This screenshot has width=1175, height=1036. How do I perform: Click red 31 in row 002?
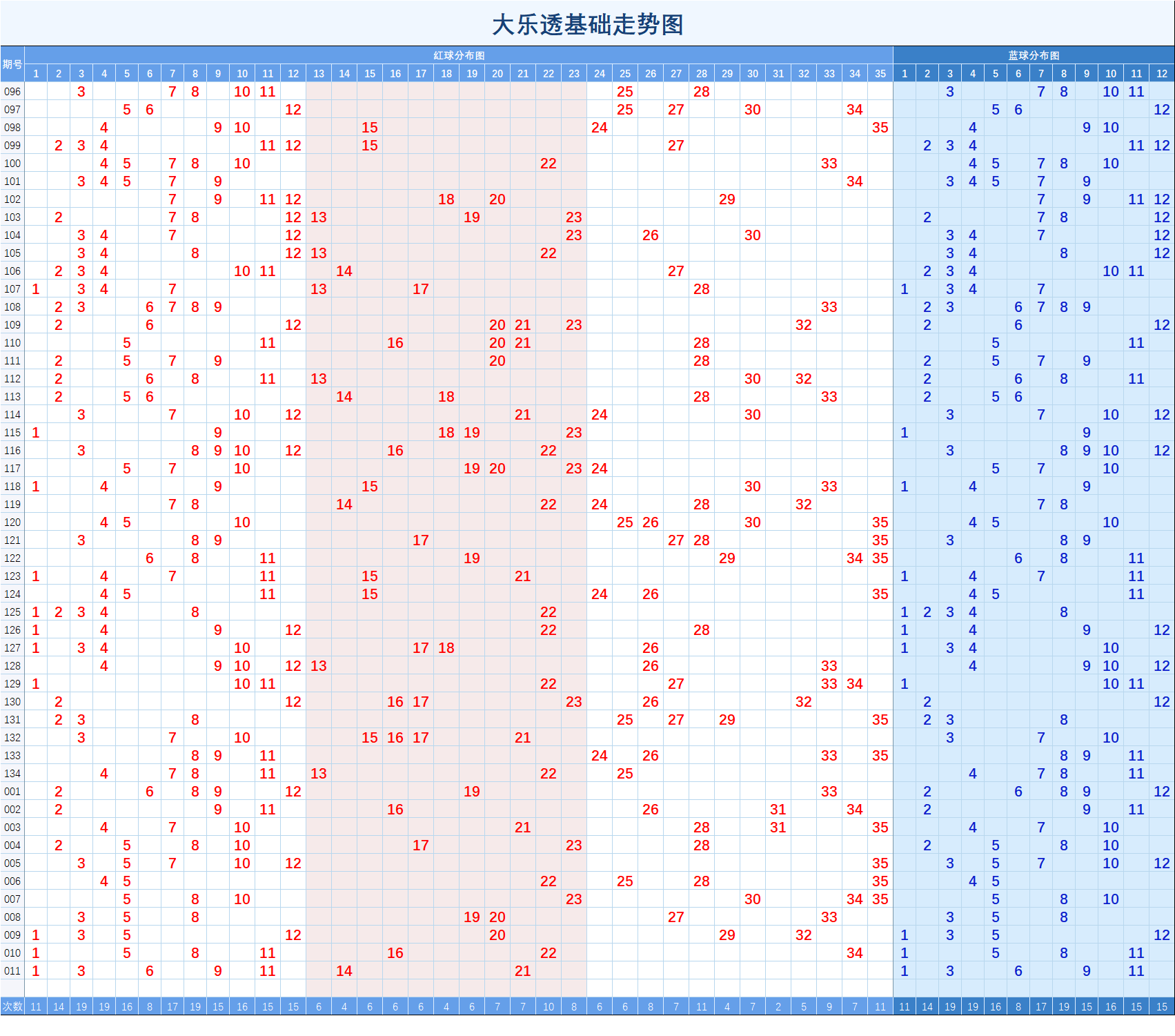[x=778, y=809]
